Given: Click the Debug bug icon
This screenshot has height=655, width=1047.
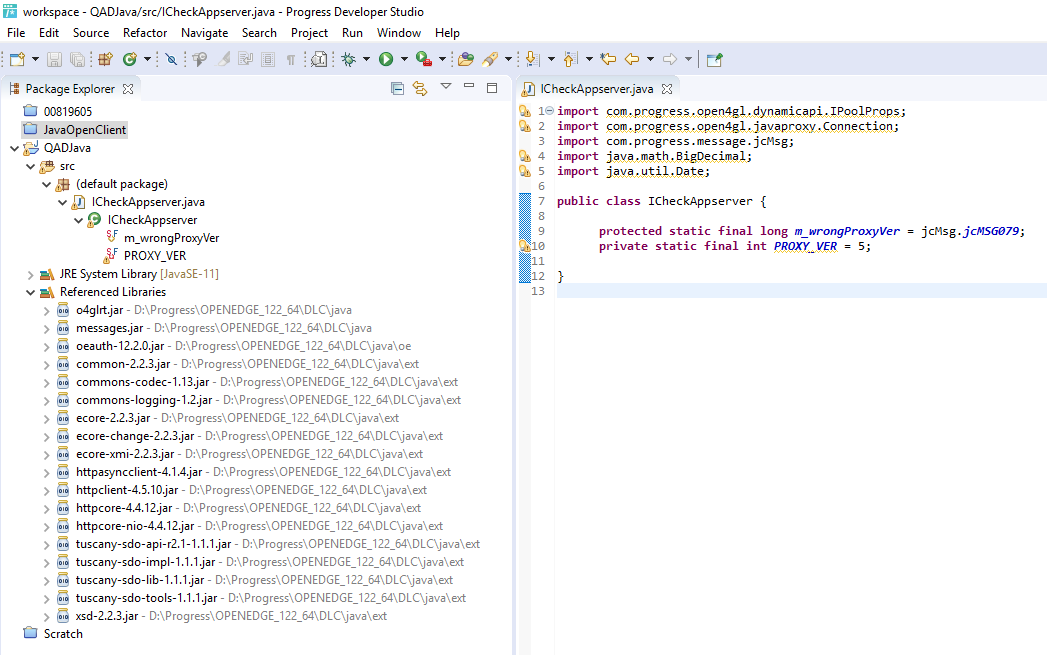Looking at the screenshot, I should [349, 59].
